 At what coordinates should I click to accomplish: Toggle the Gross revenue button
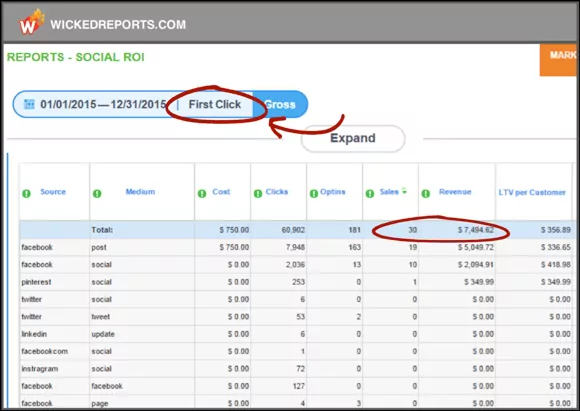280,104
